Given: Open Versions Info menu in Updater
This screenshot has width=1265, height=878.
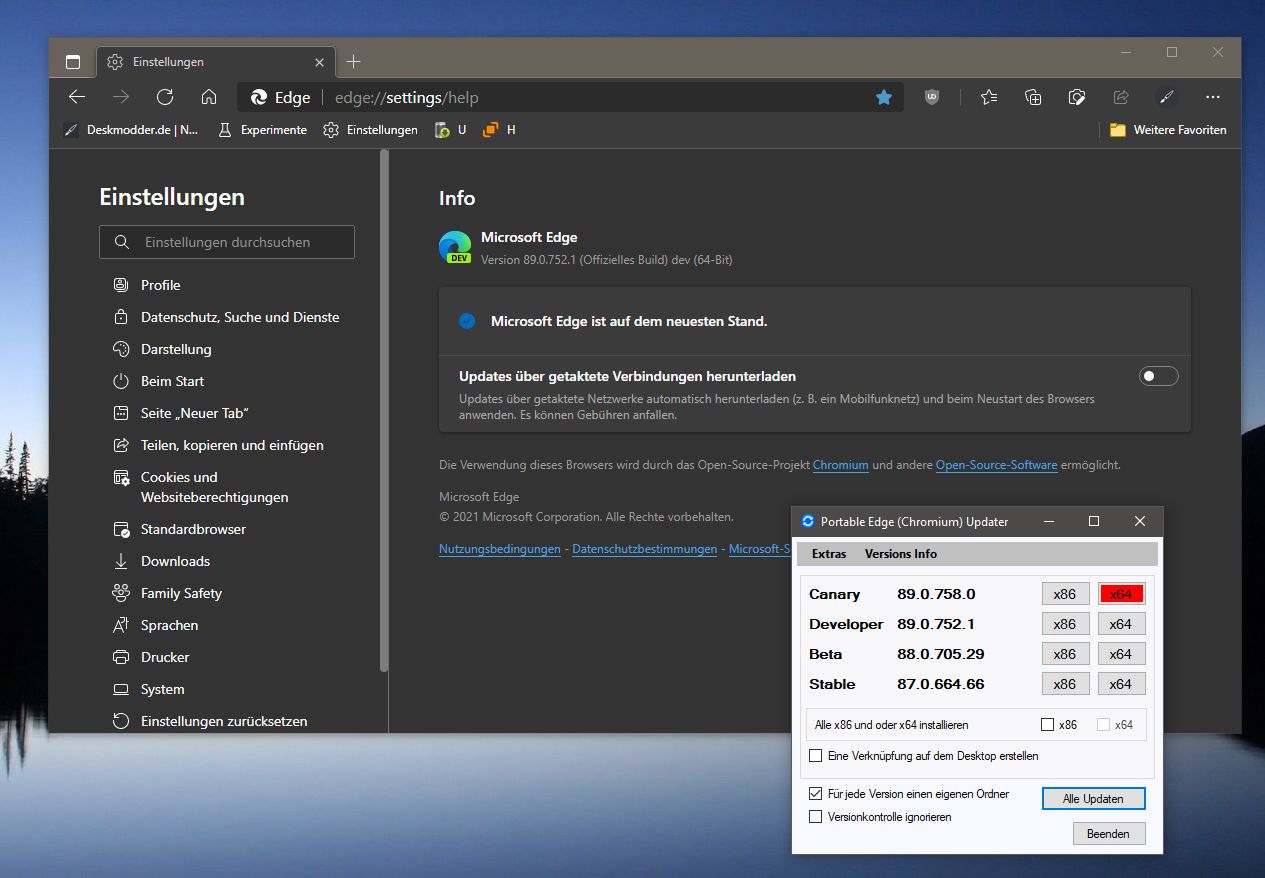Looking at the screenshot, I should pos(901,554).
